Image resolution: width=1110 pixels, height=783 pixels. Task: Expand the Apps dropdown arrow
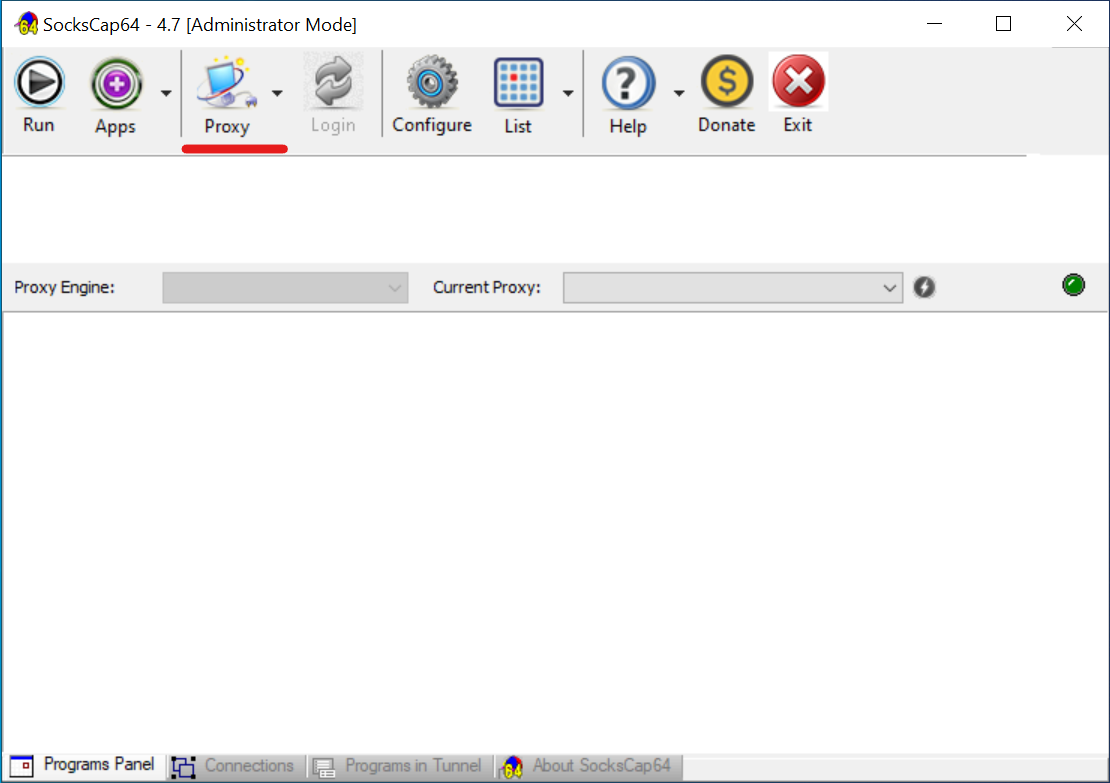coord(166,94)
